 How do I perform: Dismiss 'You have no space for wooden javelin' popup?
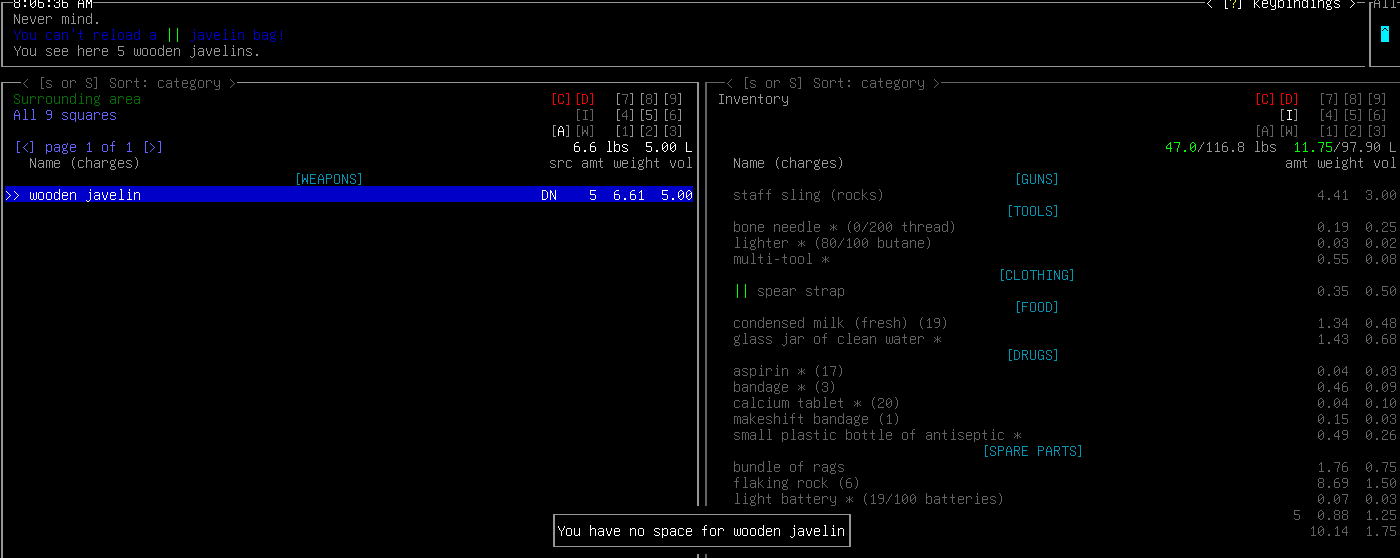pos(701,531)
